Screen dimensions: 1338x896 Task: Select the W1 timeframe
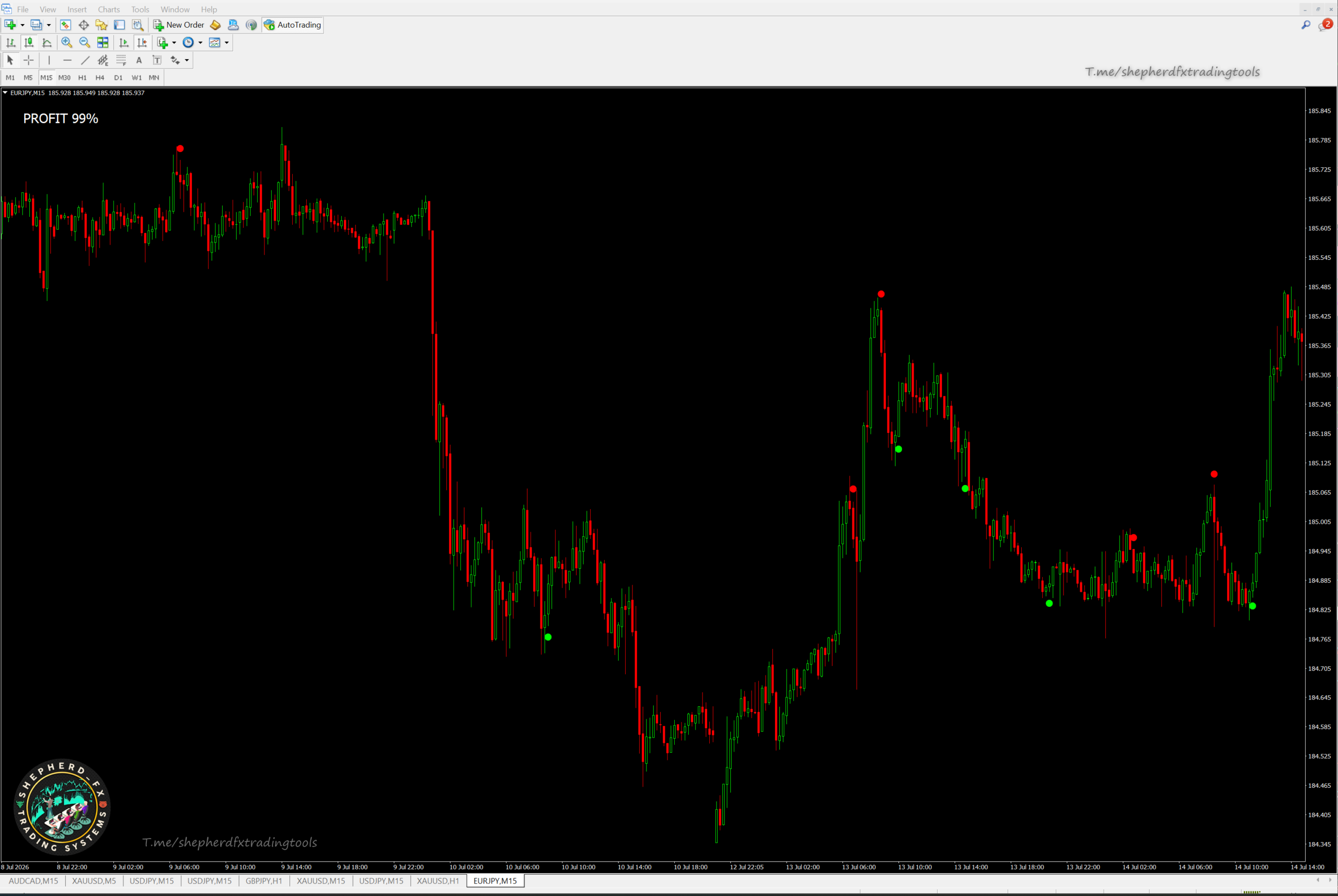pos(136,78)
